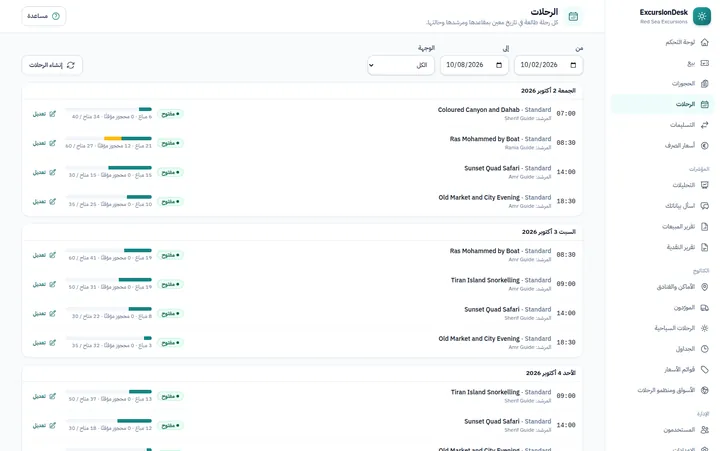The height and width of the screenshot is (451, 720).
Task: Open تقرير النقدية cash report menu item
Action: 663,247
